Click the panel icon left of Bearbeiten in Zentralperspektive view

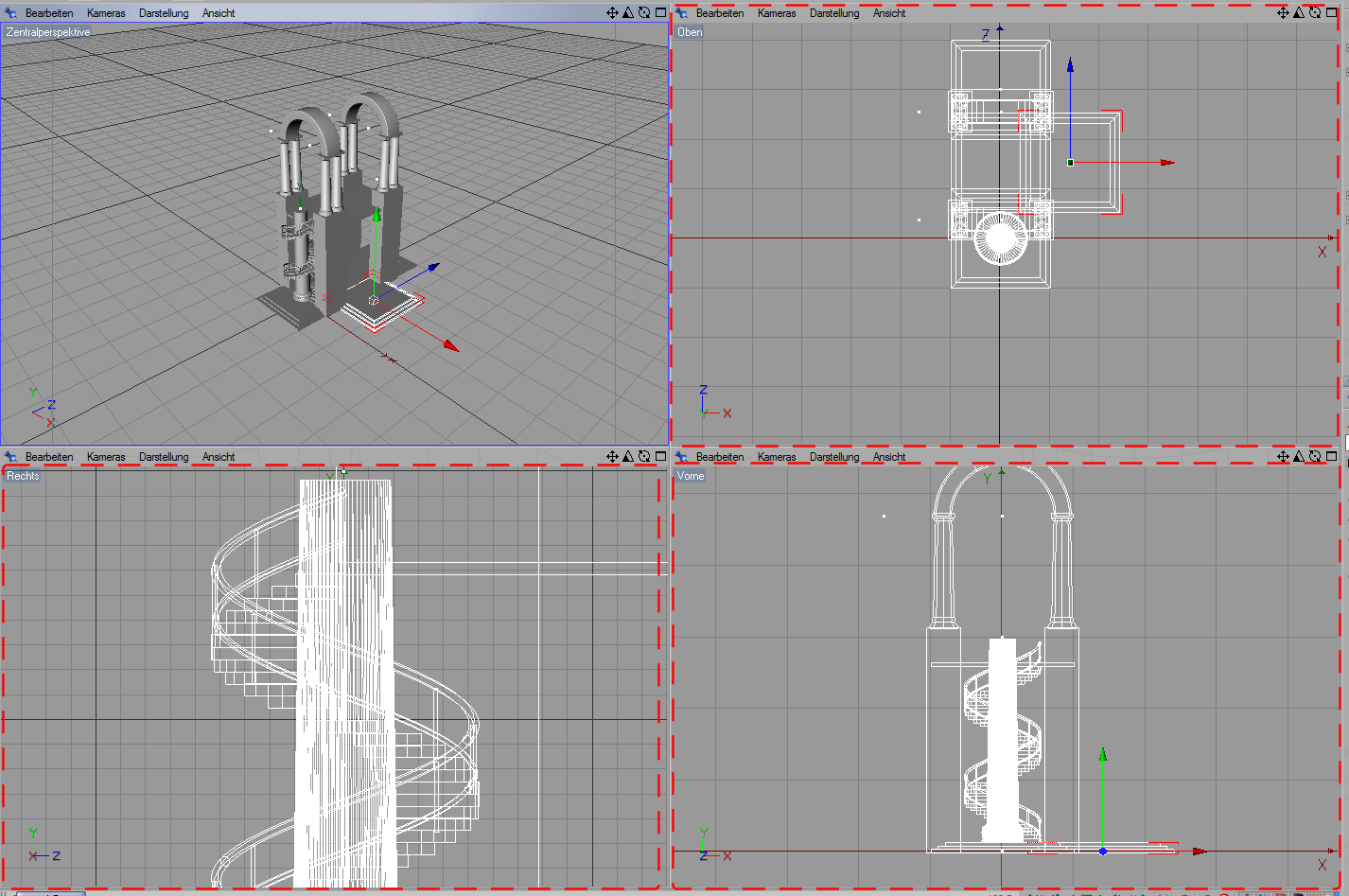(10, 13)
